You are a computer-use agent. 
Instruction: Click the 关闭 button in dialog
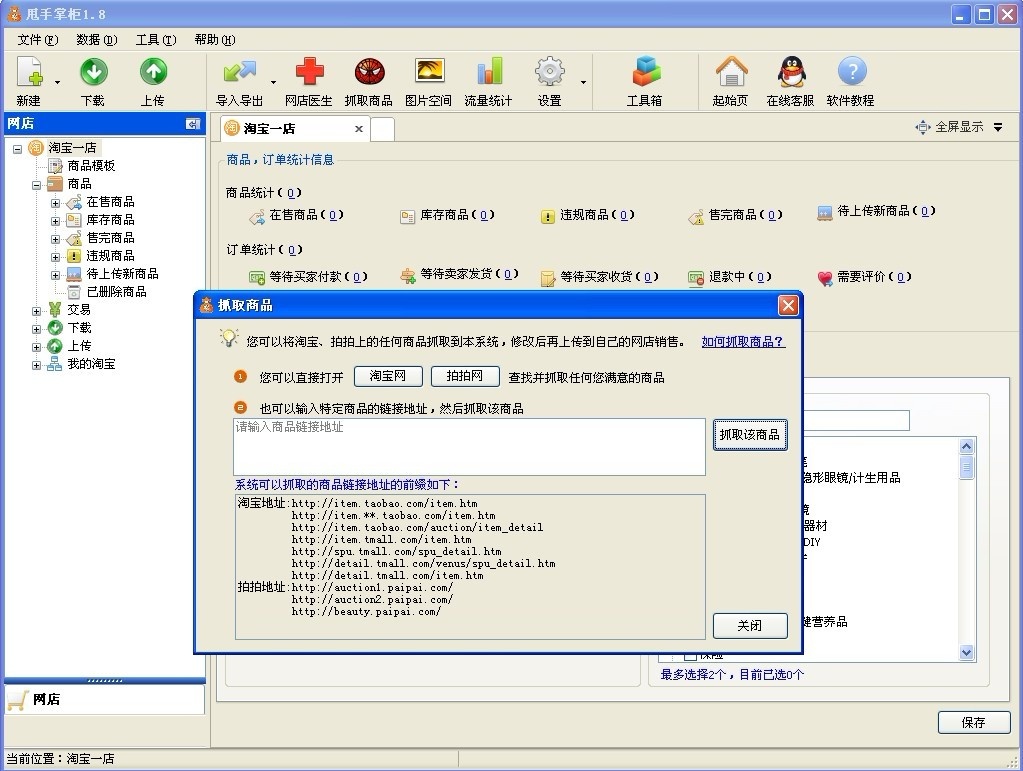coord(750,626)
